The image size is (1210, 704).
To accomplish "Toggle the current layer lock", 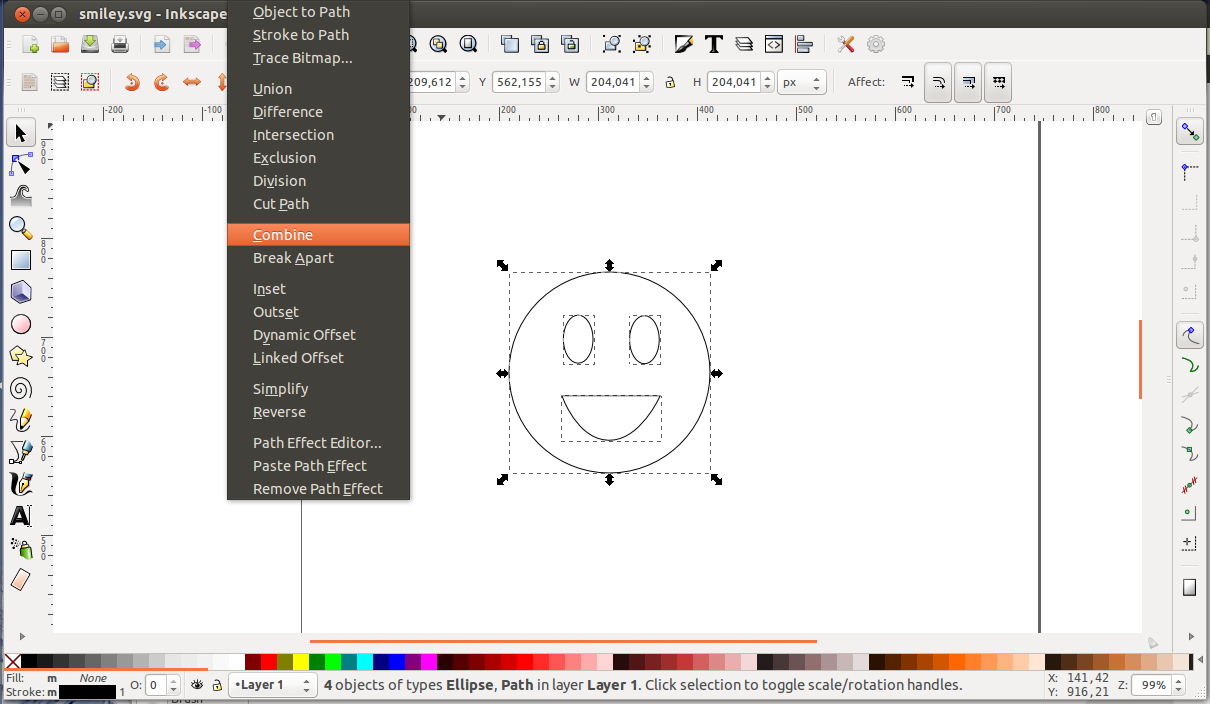I will (216, 685).
